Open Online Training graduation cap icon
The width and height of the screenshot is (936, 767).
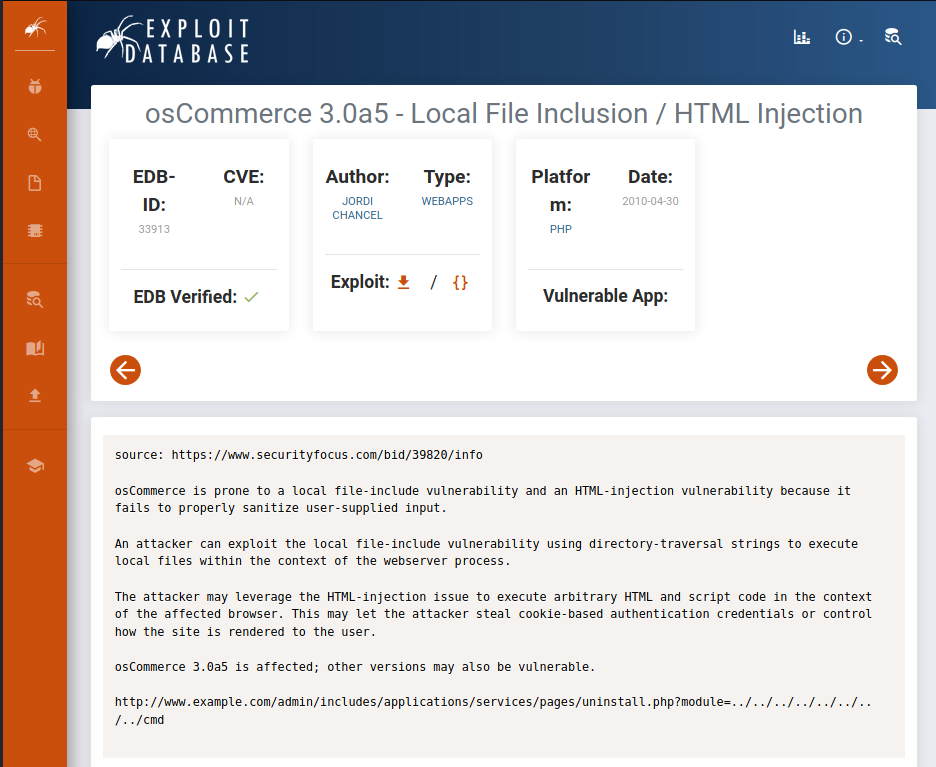click(x=35, y=466)
